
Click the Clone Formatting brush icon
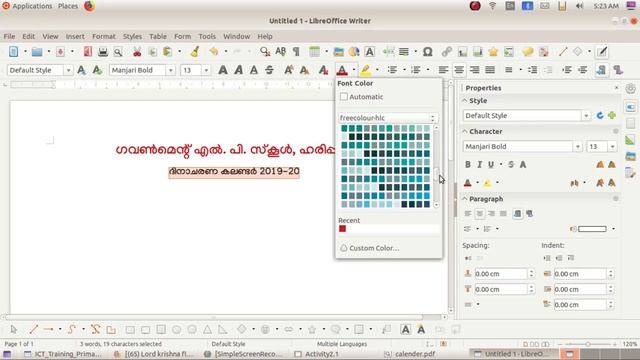coord(195,52)
